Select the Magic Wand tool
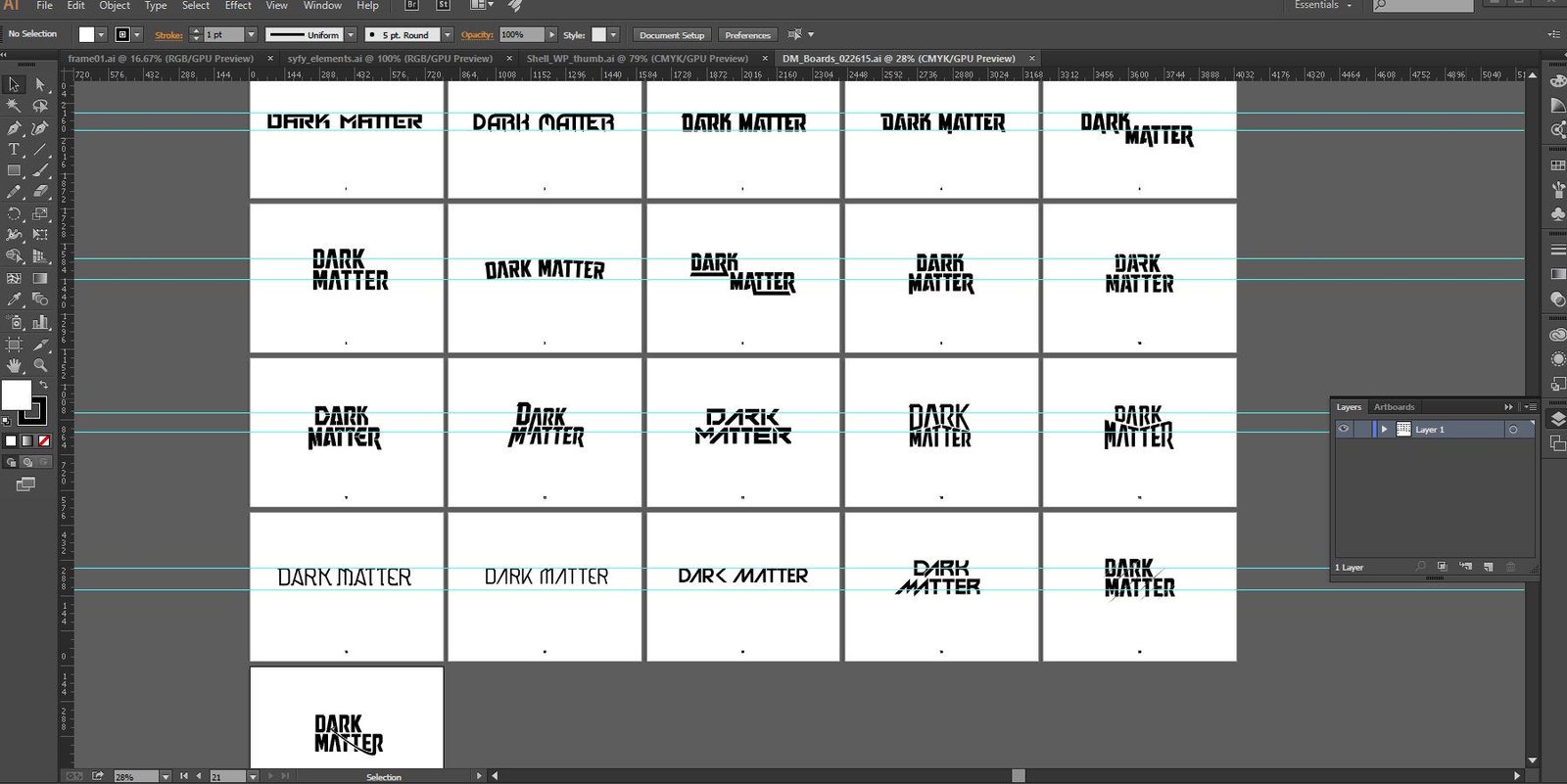1567x784 pixels. point(14,106)
